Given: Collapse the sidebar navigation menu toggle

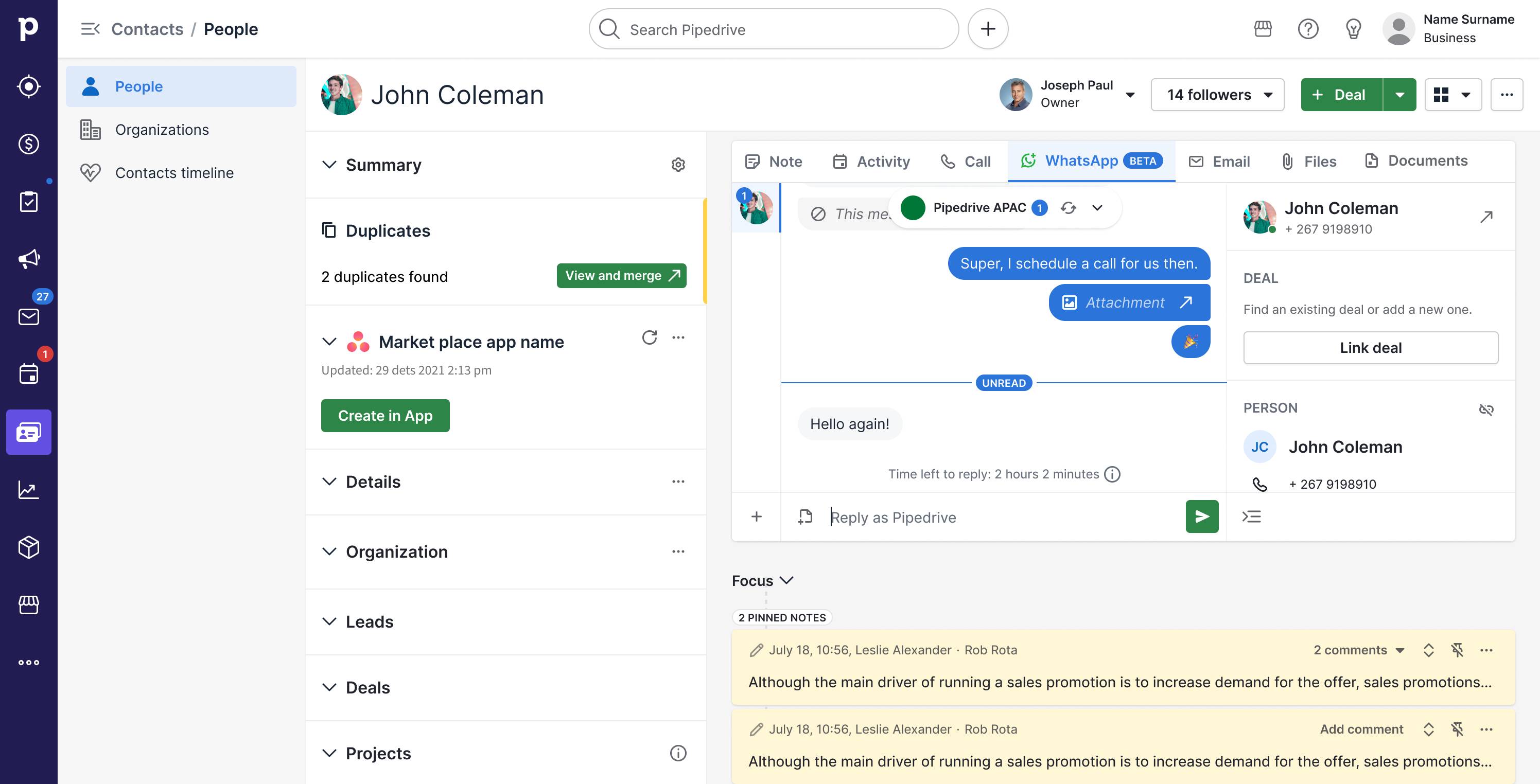Looking at the screenshot, I should pyautogui.click(x=90, y=29).
